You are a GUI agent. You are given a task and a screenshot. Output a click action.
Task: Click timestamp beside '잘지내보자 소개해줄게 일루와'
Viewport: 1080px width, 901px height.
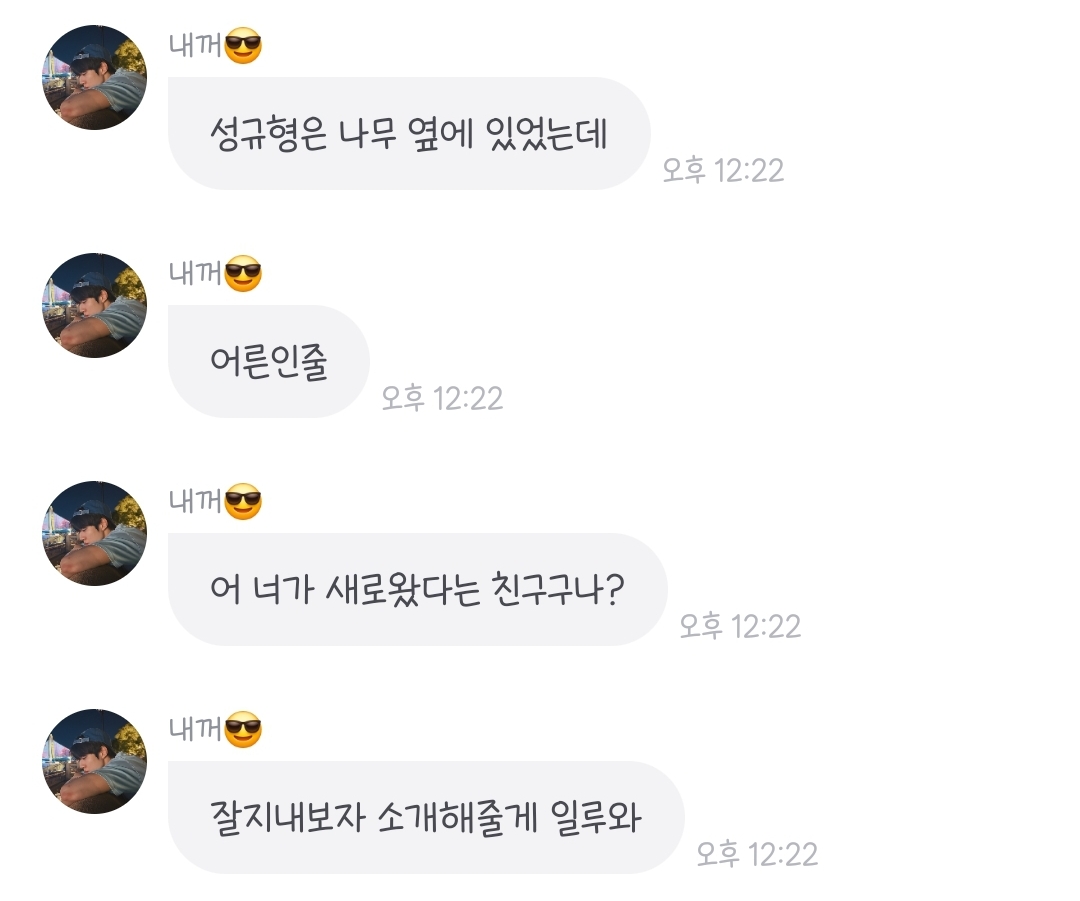click(x=757, y=854)
